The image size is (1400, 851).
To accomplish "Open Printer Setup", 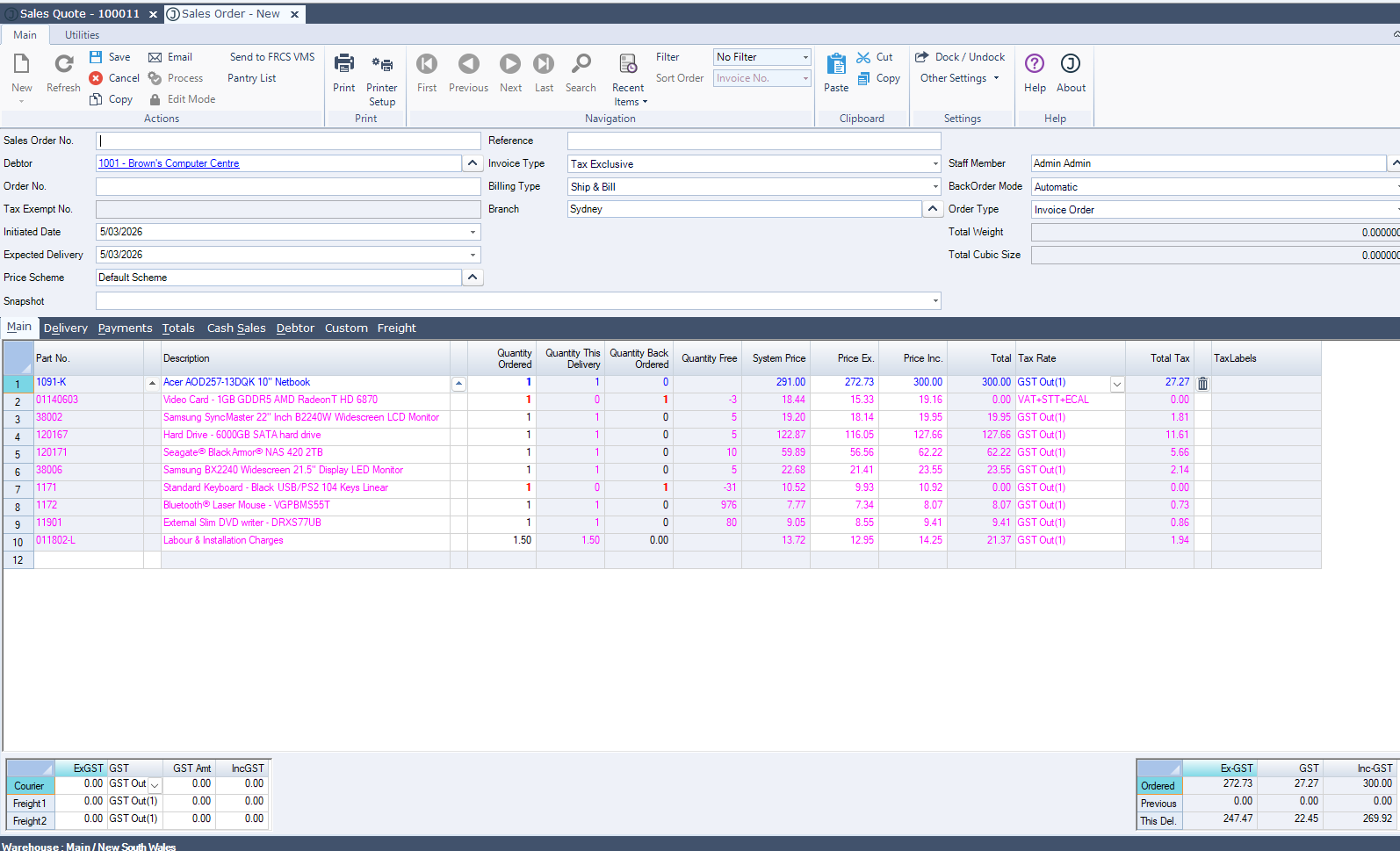I will tap(382, 65).
